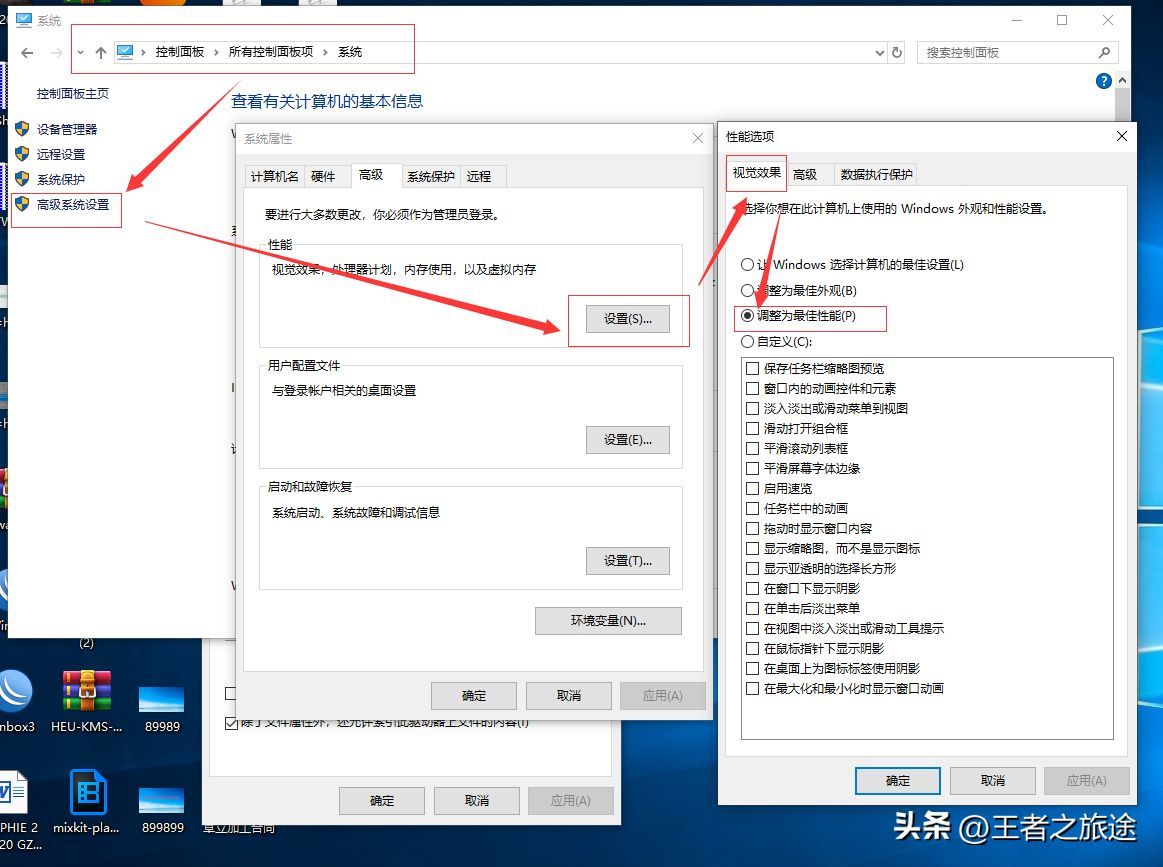The image size is (1163, 867).
Task: Open the blue help question mark icon
Action: [x=1104, y=81]
